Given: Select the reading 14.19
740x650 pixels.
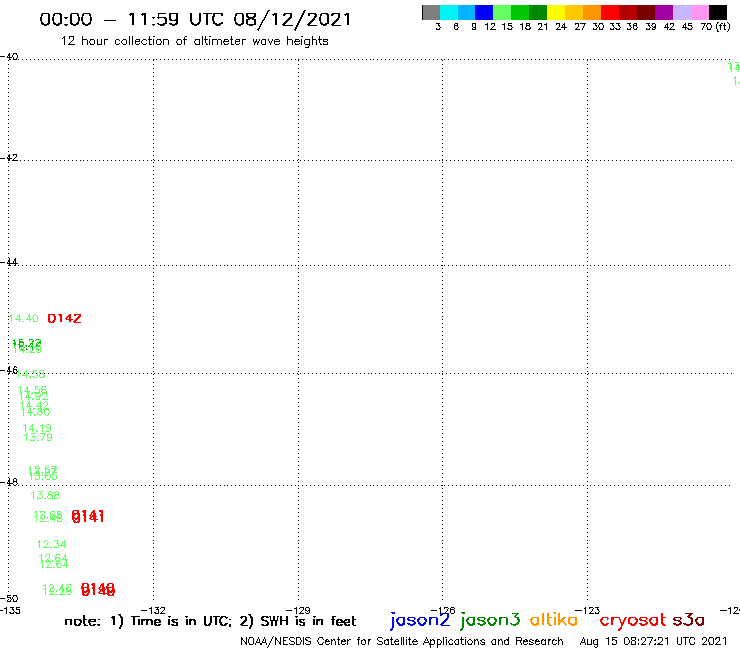Looking at the screenshot, I should click(37, 428).
